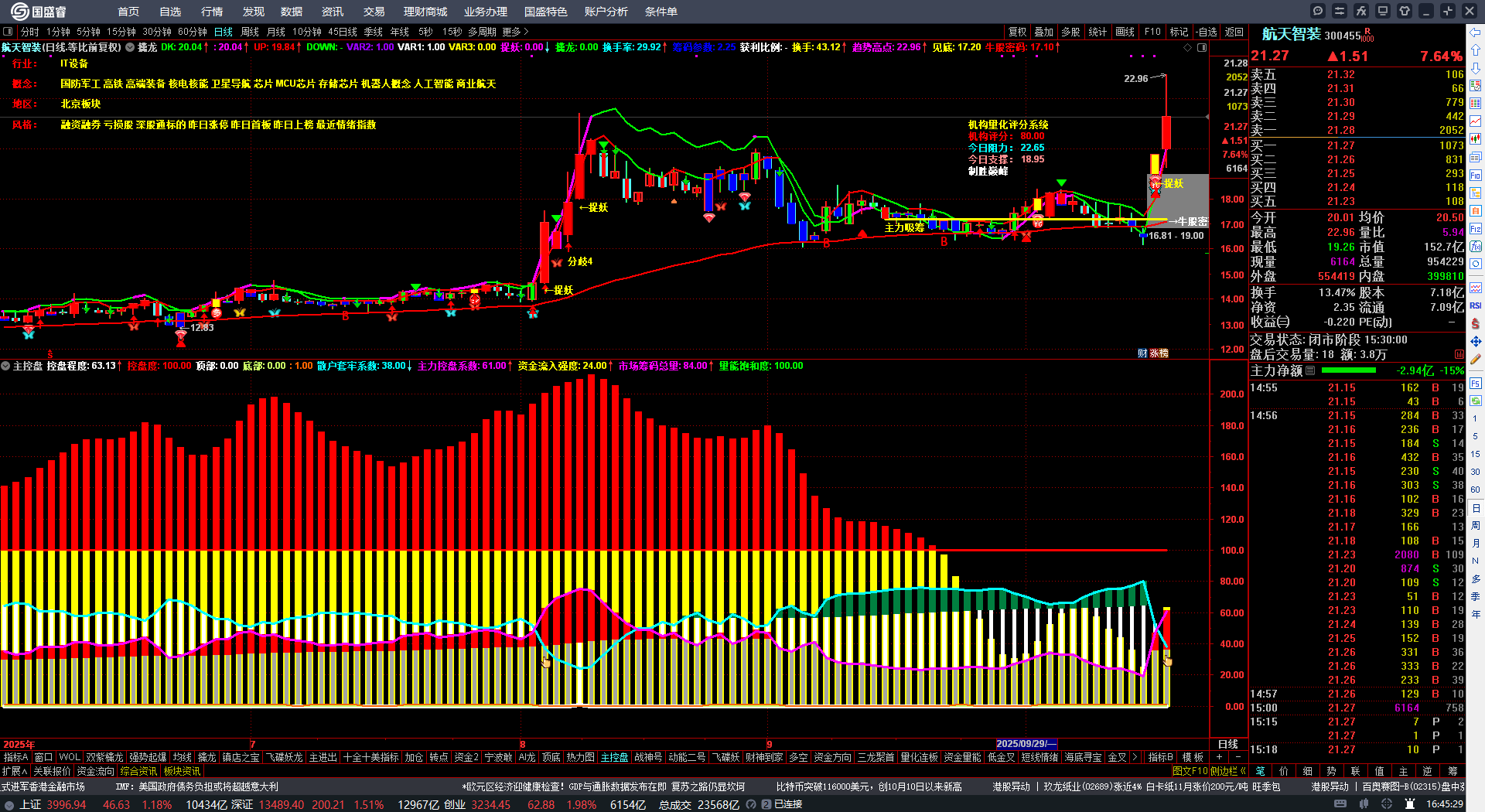Screen dimensions: 1485x812
Task: Open the f(x) function icon in sidebar
Action: pos(1476,247)
